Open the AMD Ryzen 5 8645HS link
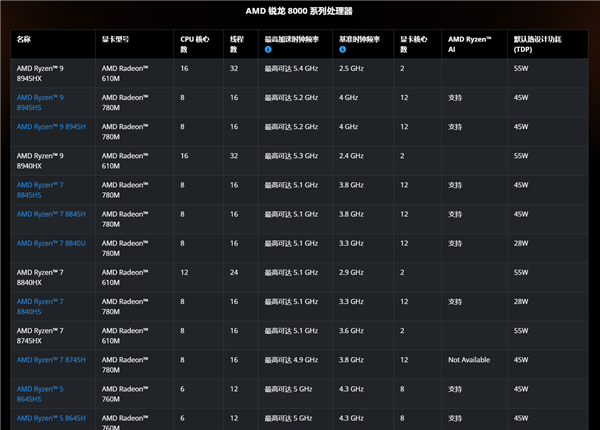Viewport: 600px width, 430px height. pyautogui.click(x=41, y=394)
